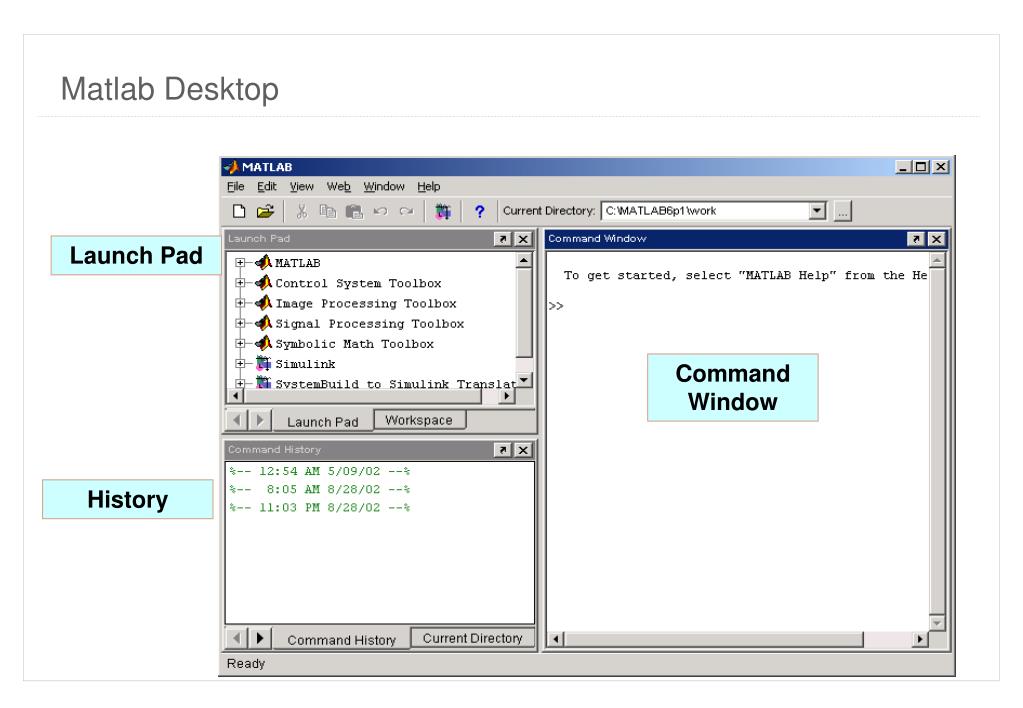Select Signal Processing Toolbox entry
This screenshot has height=708, width=1023.
point(369,324)
